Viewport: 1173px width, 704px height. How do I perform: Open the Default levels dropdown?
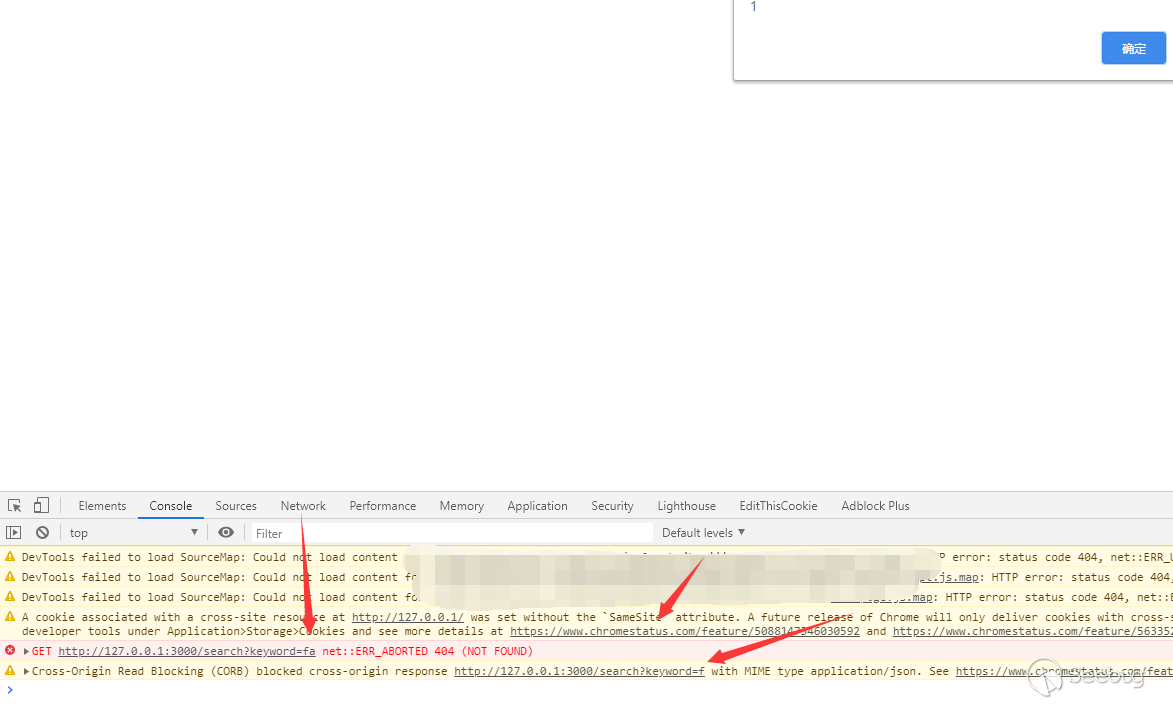(703, 533)
